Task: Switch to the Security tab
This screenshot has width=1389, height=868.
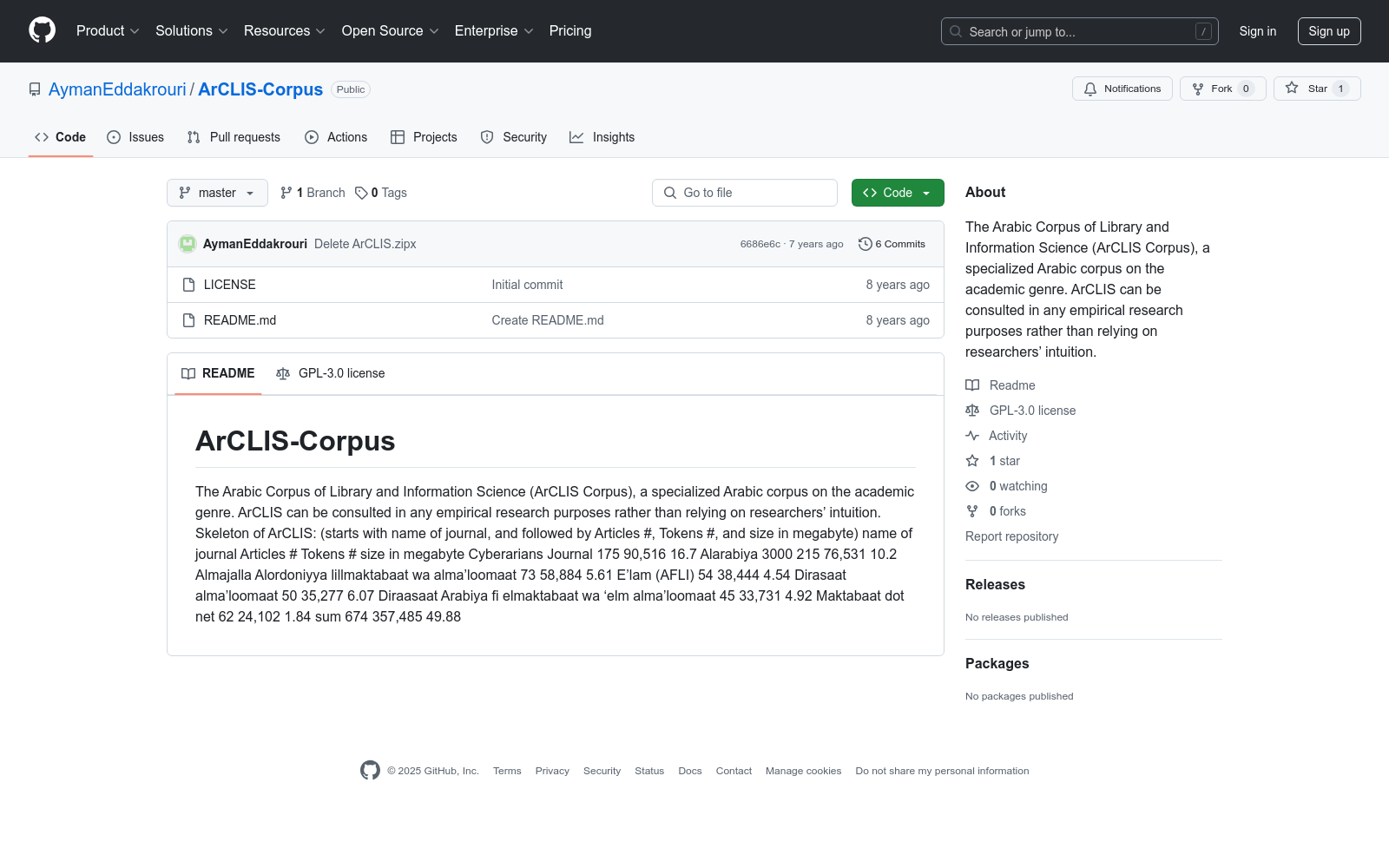Action: (x=514, y=137)
